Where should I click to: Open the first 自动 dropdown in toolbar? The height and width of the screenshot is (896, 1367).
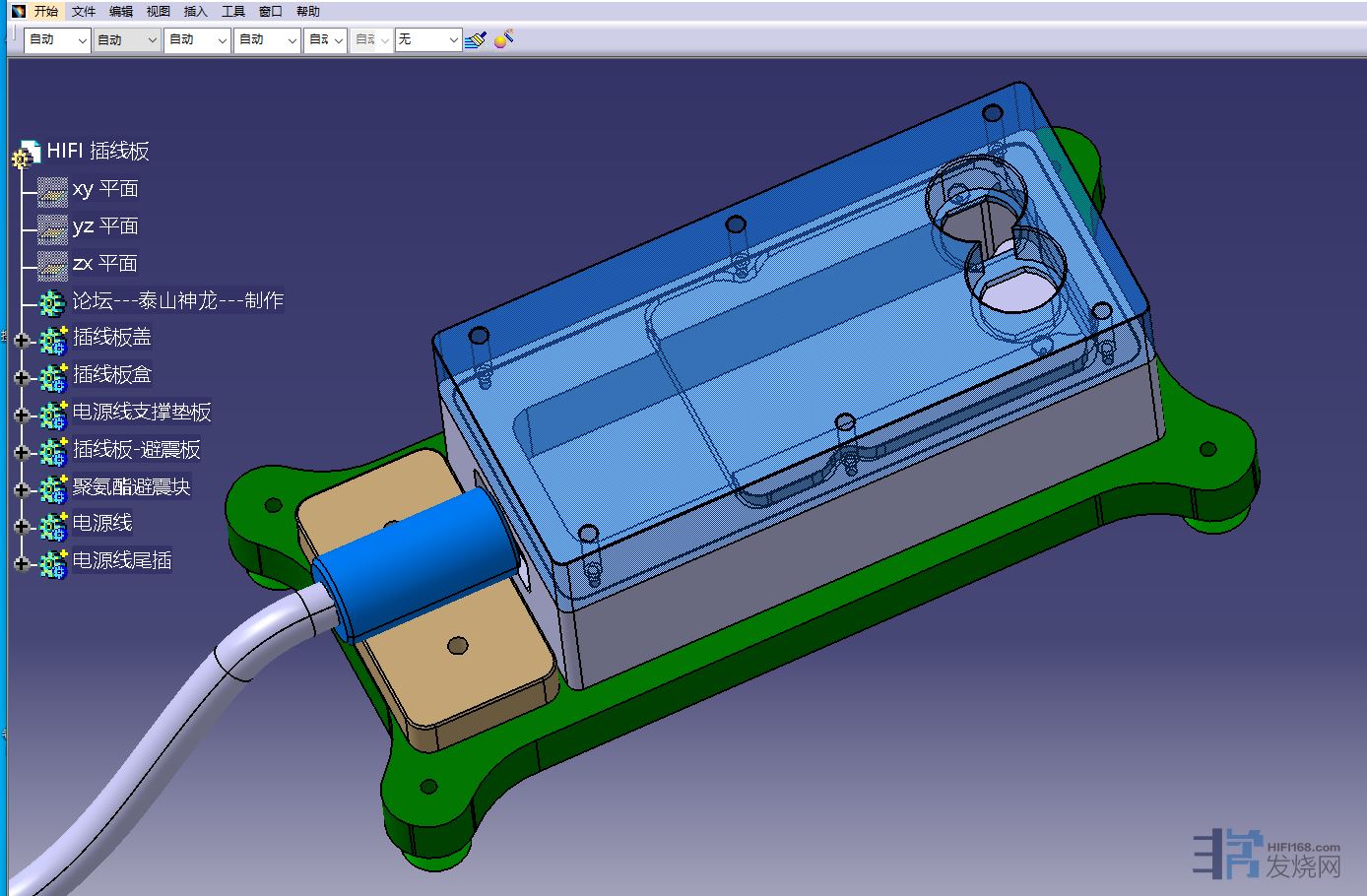coord(81,40)
